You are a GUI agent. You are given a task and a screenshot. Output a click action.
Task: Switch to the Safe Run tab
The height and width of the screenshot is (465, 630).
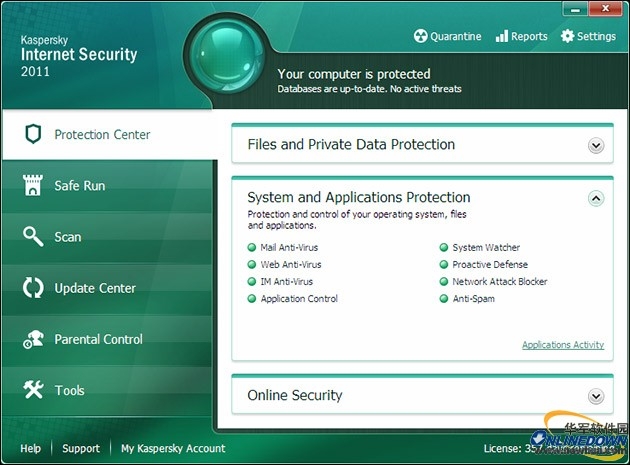pyautogui.click(x=80, y=186)
